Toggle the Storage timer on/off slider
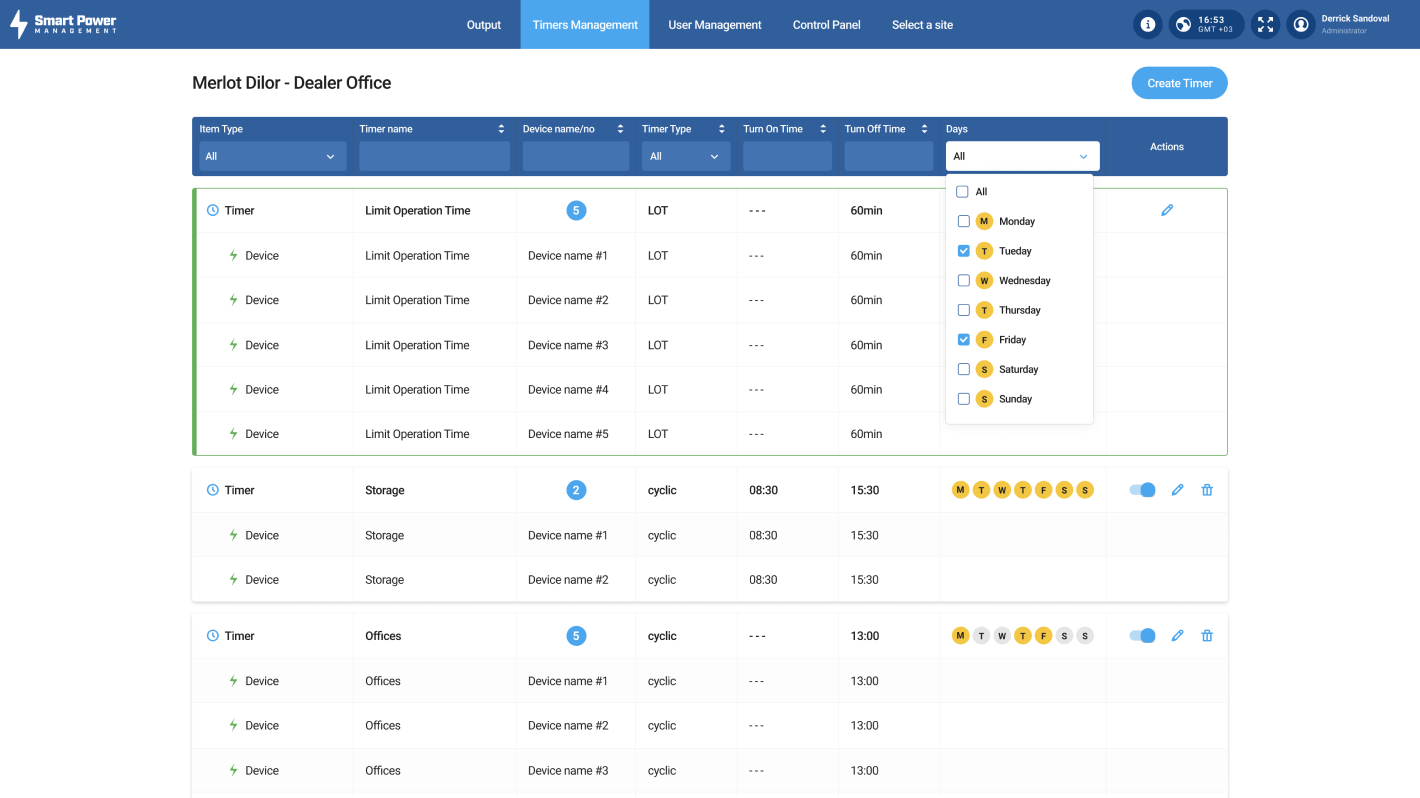Screen dimensions: 1420x798 click(1141, 490)
